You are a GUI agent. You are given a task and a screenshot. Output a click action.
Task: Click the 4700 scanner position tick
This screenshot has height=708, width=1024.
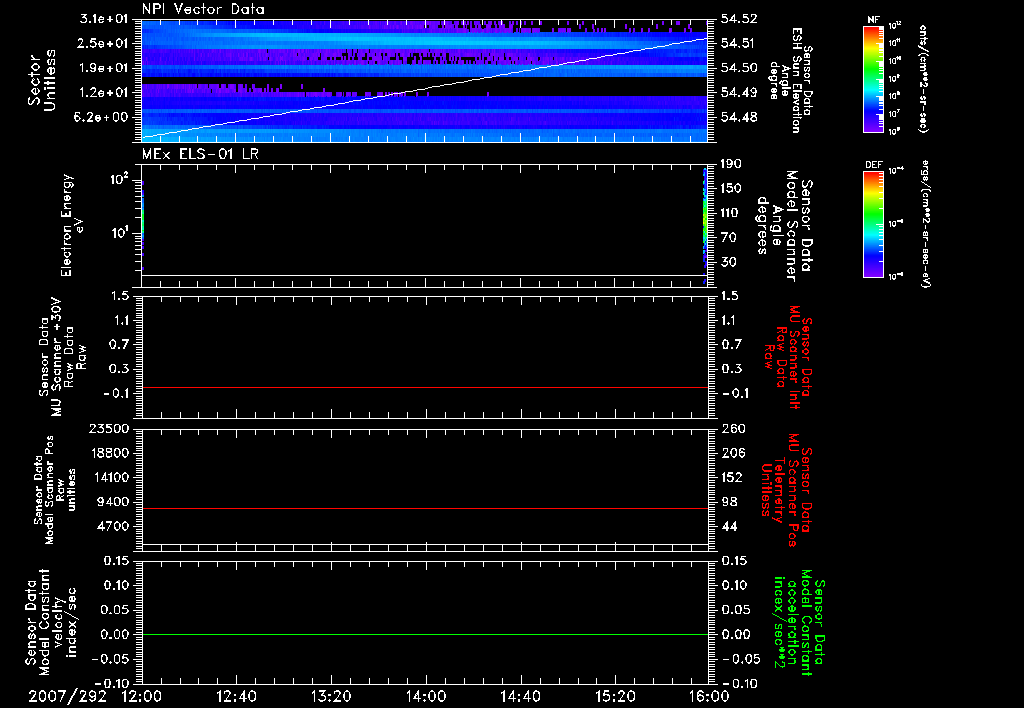pyautogui.click(x=112, y=526)
